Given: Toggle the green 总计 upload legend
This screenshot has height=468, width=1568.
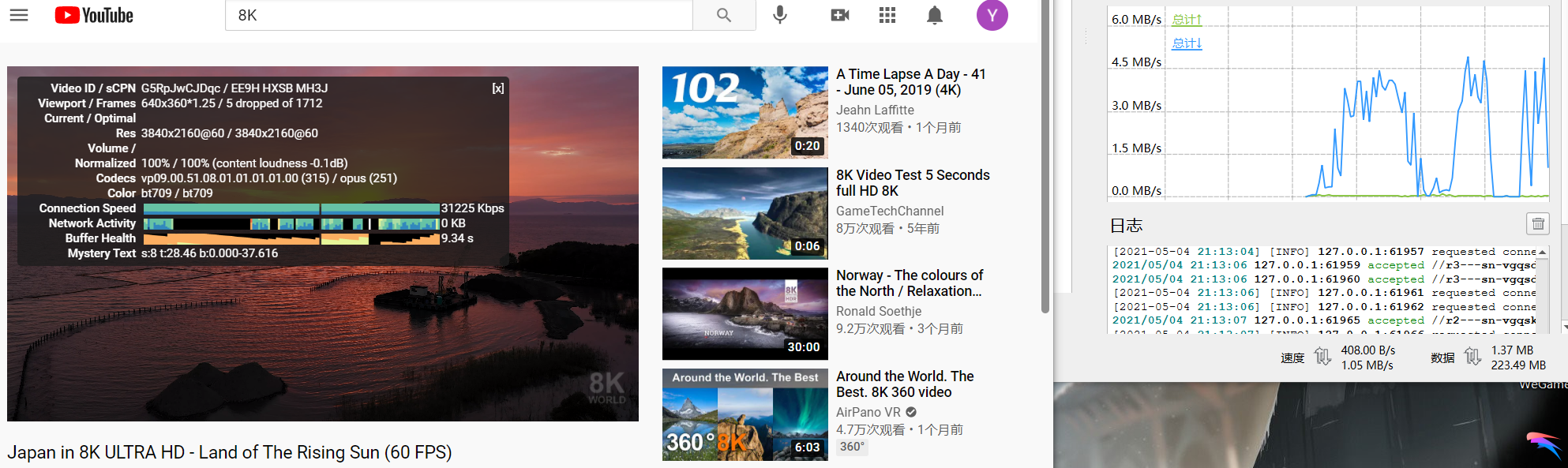Looking at the screenshot, I should tap(1187, 20).
